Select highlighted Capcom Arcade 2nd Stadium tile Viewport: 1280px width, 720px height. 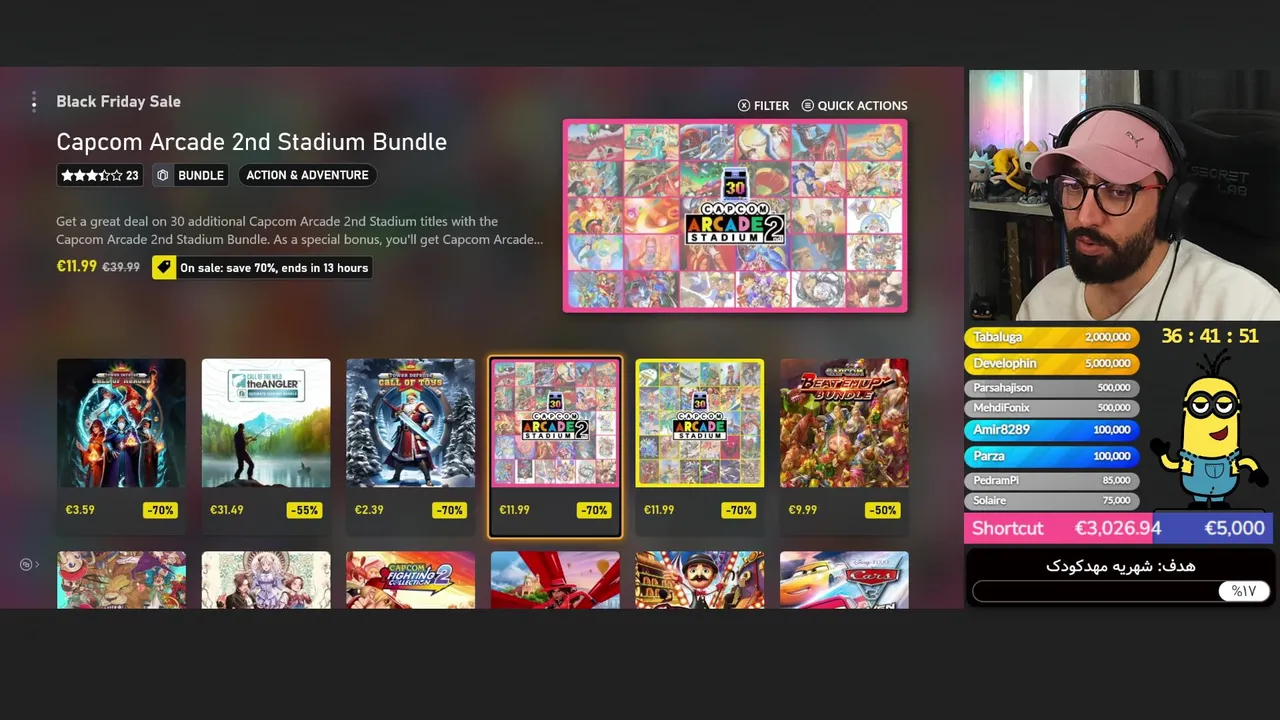pyautogui.click(x=555, y=446)
